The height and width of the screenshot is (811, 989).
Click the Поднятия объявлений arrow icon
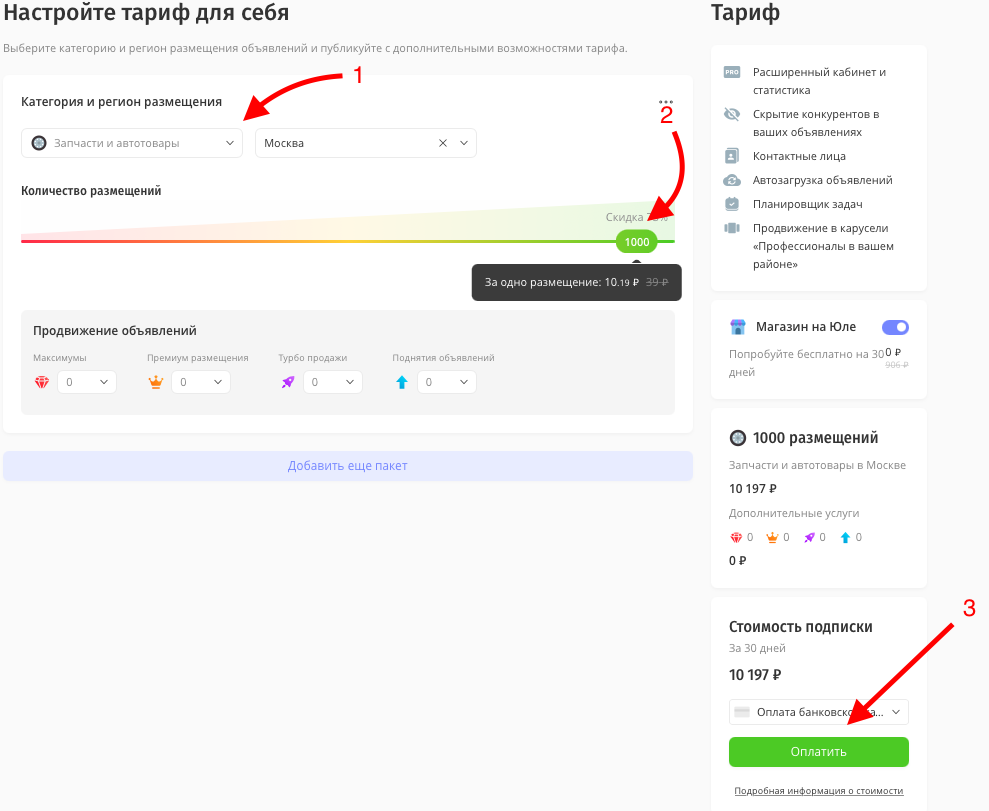pos(401,381)
